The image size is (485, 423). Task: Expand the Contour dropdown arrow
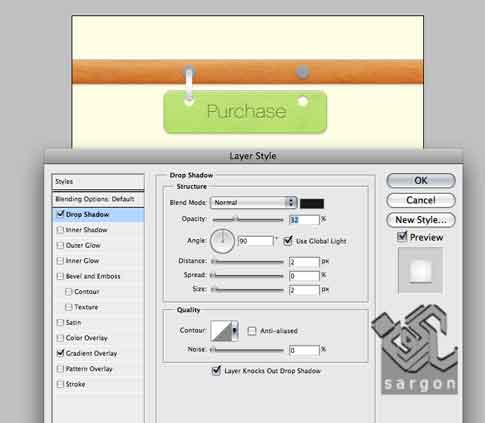(235, 331)
